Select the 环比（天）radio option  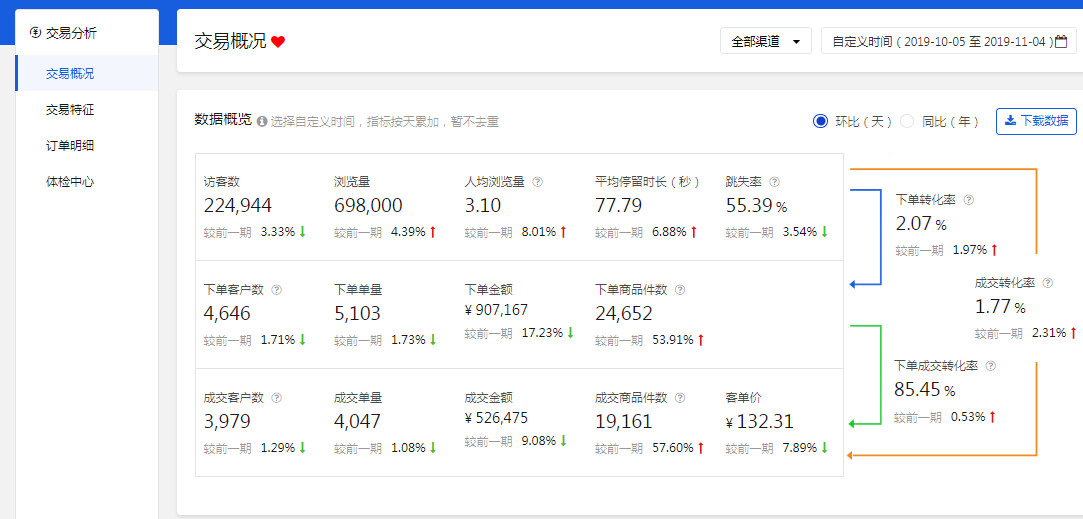point(821,121)
